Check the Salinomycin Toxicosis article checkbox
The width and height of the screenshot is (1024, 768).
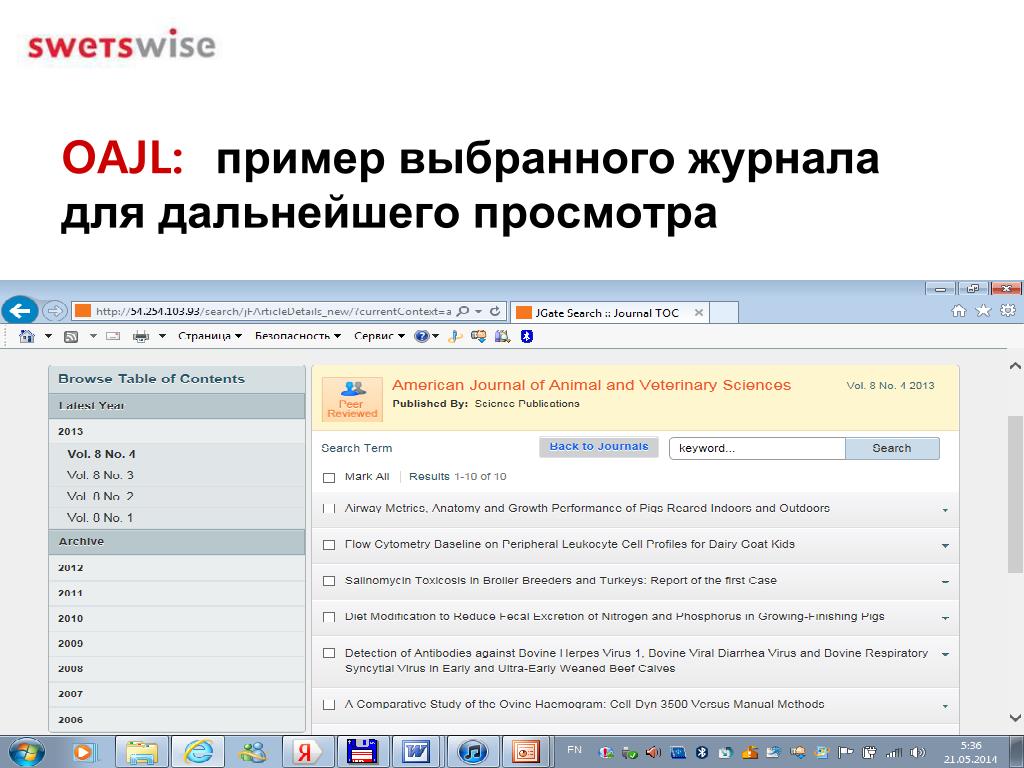point(329,581)
